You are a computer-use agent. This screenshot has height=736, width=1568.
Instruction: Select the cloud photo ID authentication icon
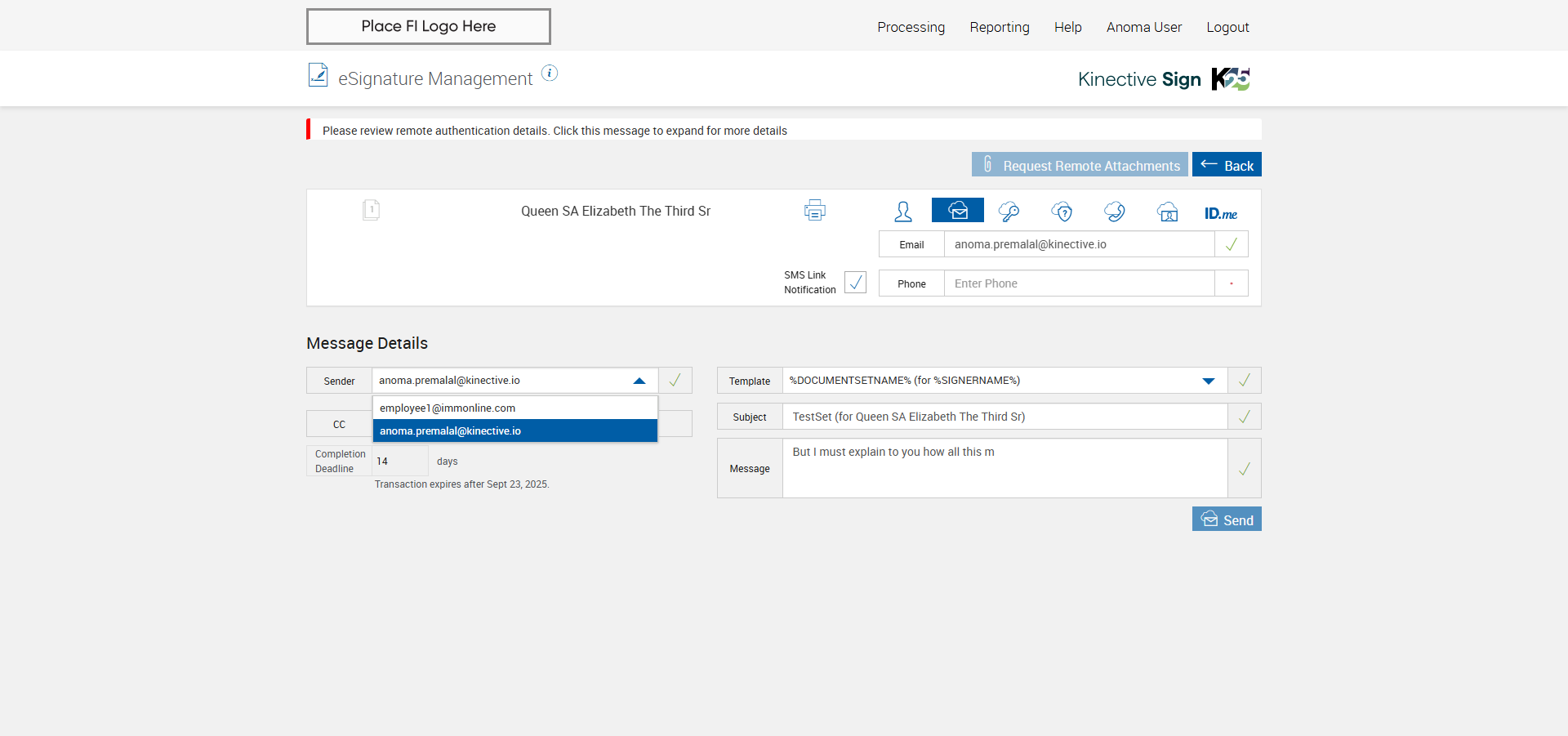tap(1167, 212)
